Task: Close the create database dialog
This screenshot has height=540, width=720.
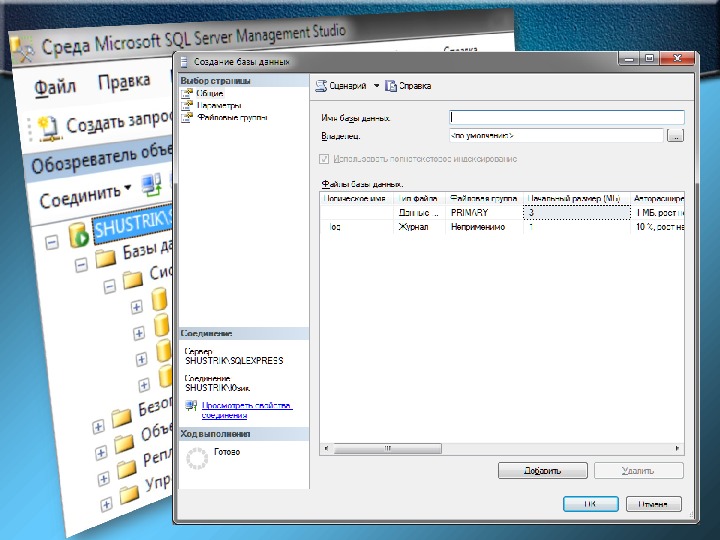Action: pos(677,58)
